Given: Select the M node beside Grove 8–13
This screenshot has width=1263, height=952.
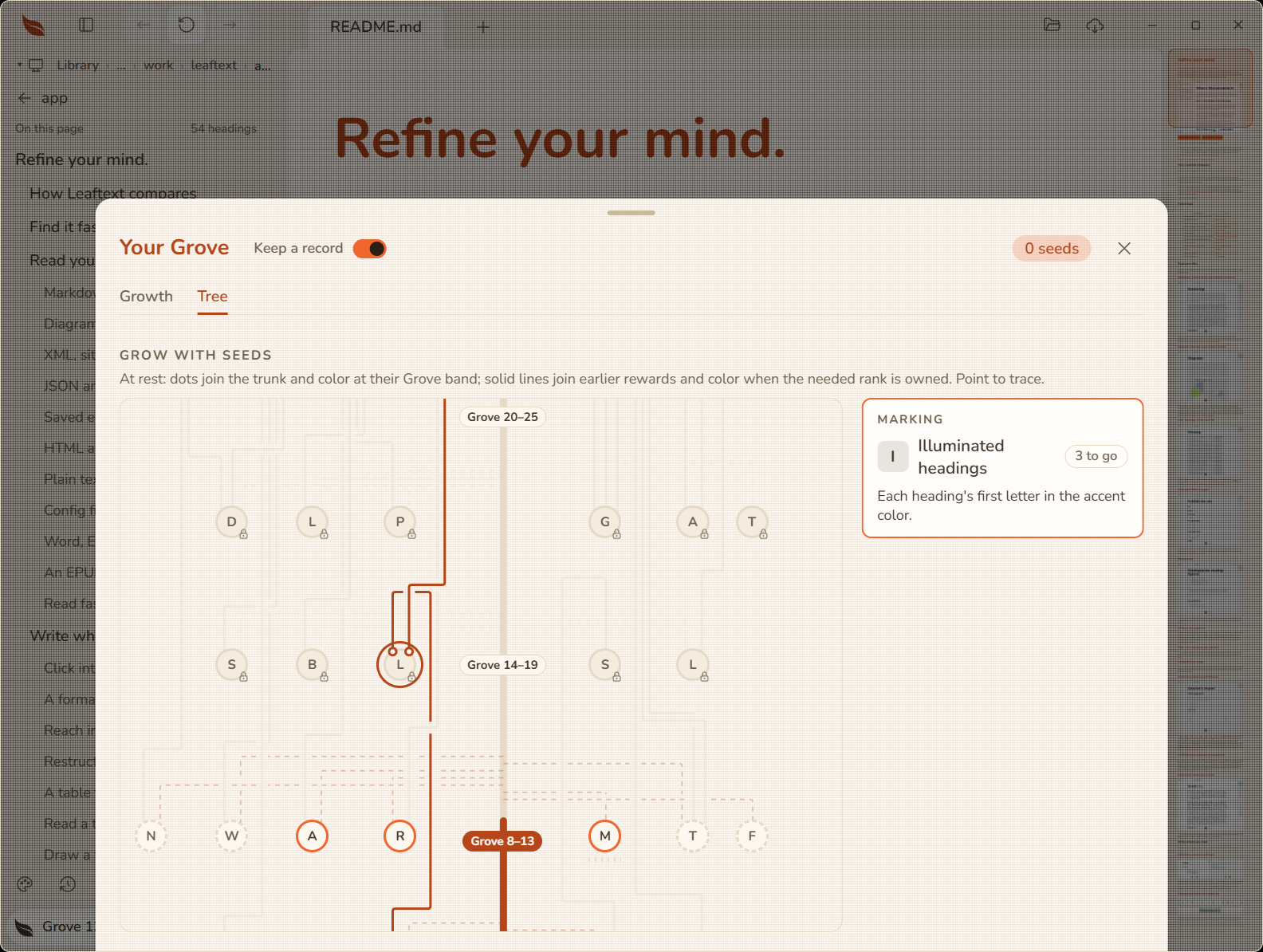Looking at the screenshot, I should 605,836.
